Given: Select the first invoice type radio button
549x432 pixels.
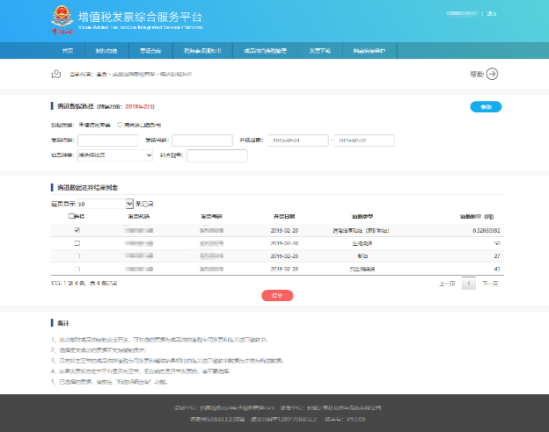Looking at the screenshot, I should coord(81,125).
